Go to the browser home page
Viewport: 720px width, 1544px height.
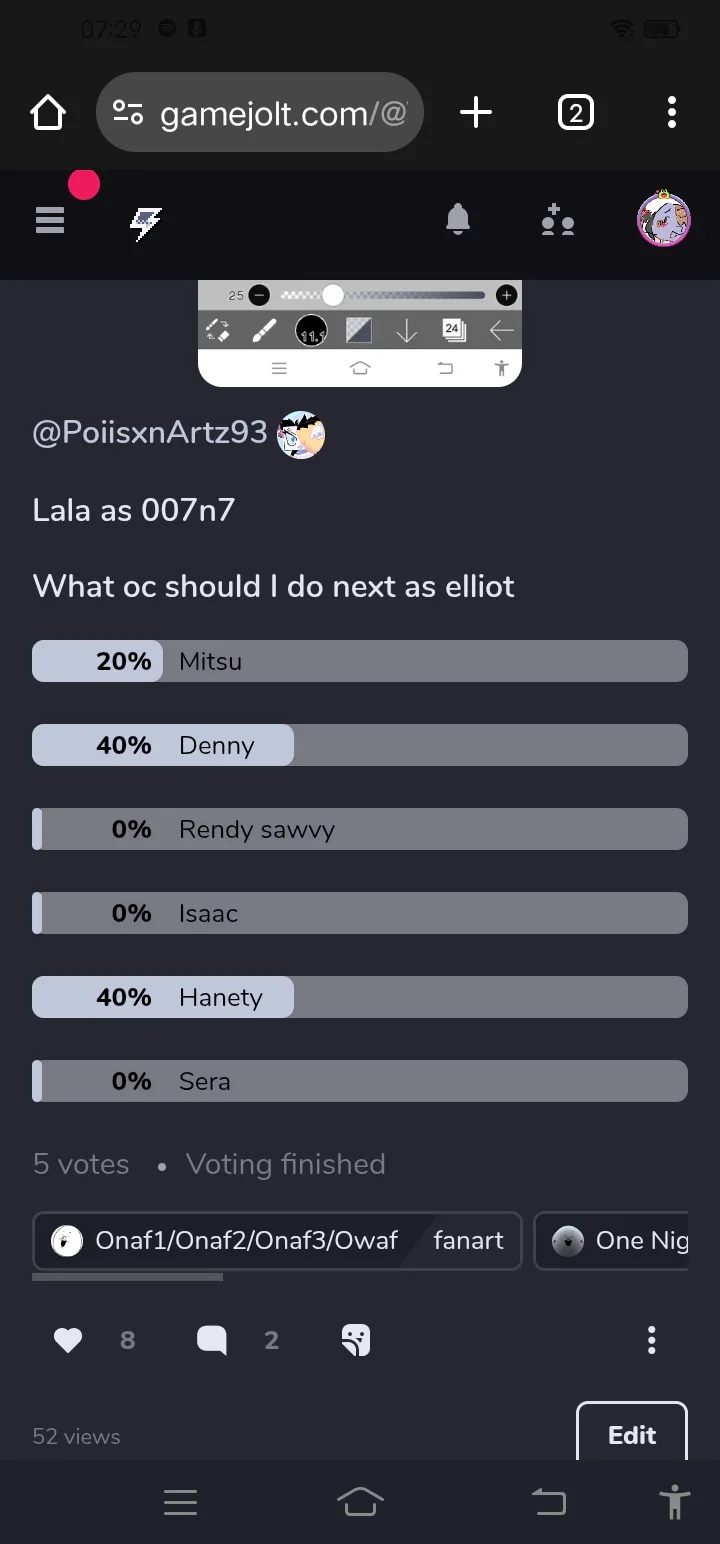coord(48,112)
